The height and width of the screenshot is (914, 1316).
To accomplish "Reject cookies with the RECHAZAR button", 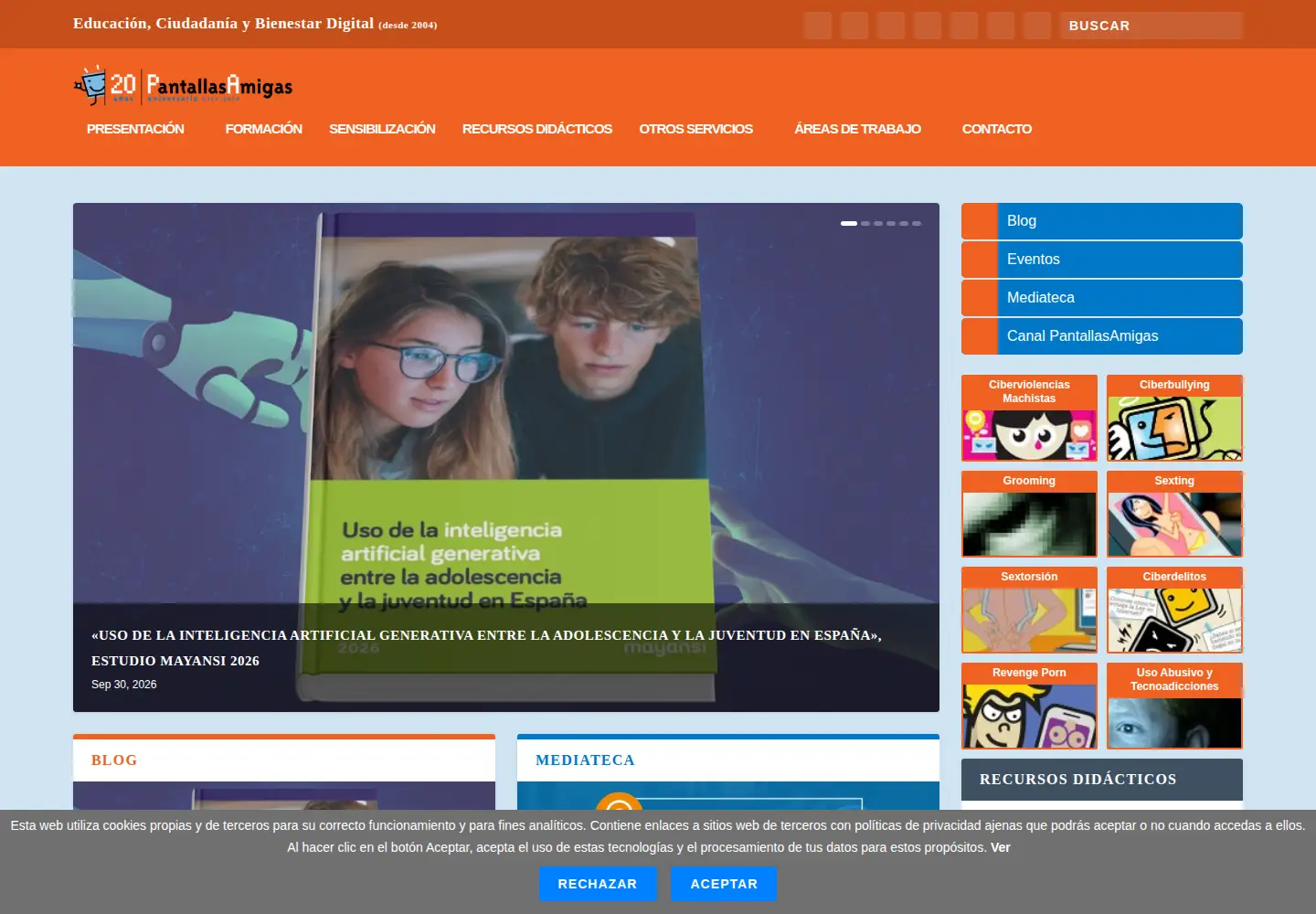I will [598, 884].
